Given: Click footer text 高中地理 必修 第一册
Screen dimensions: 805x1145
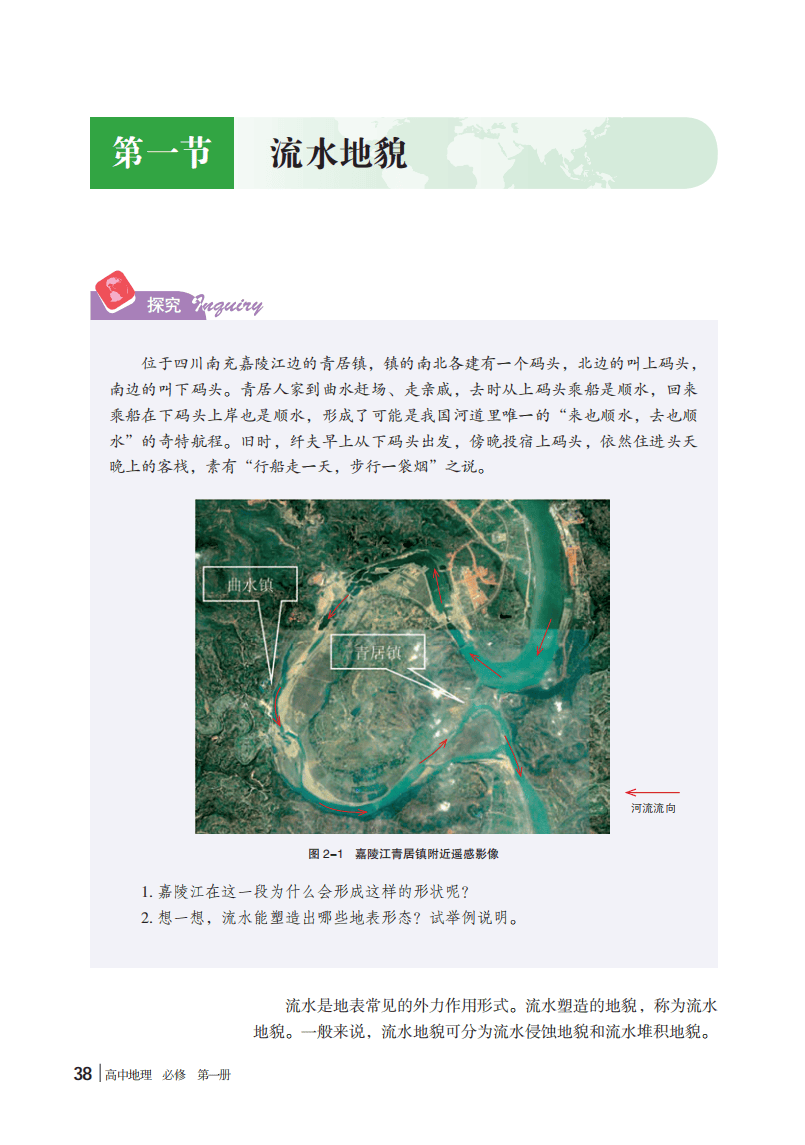Looking at the screenshot, I should point(168,1075).
